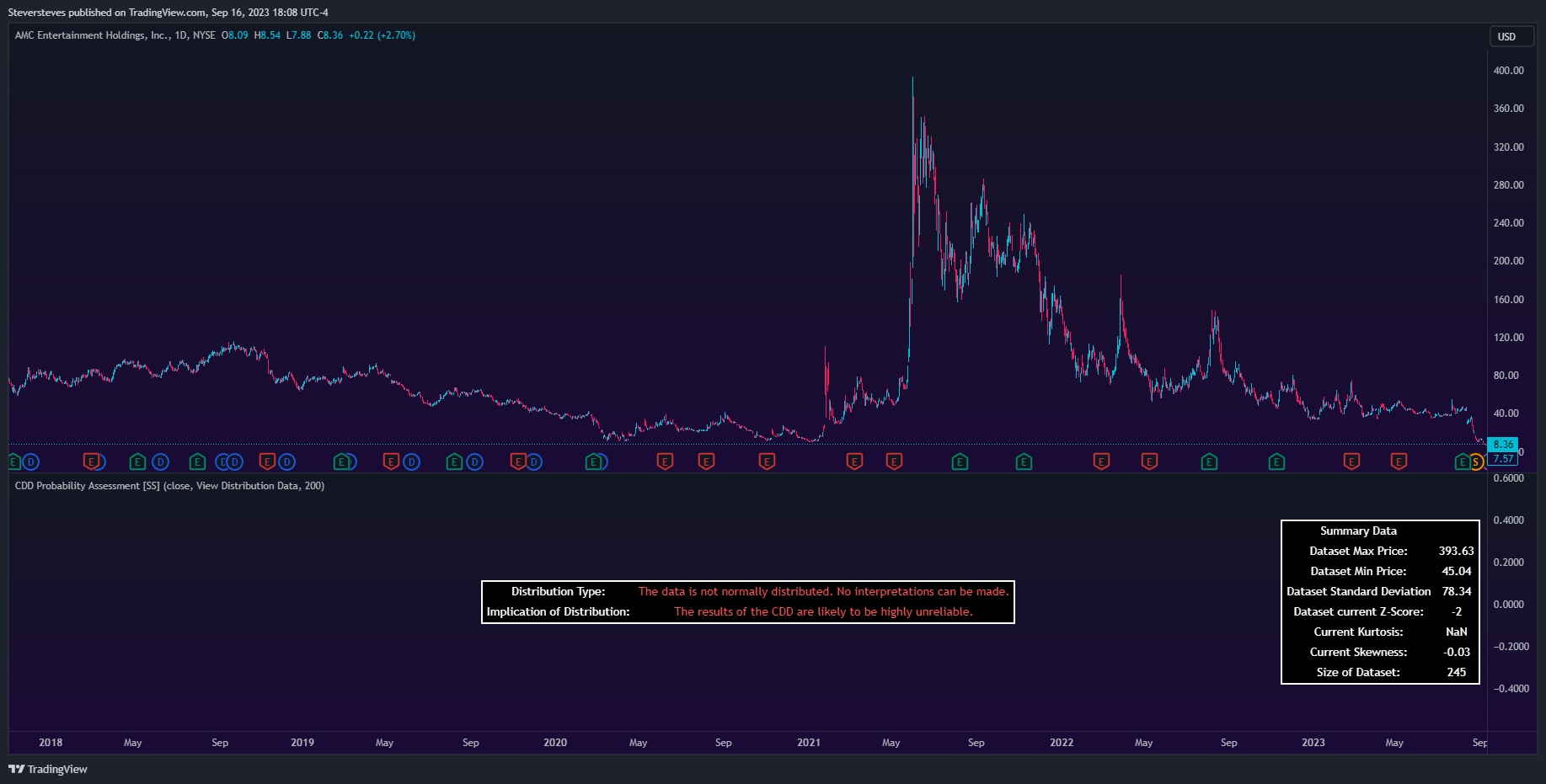Click the 2019 label on time axis
This screenshot has width=1546, height=784.
[x=302, y=743]
